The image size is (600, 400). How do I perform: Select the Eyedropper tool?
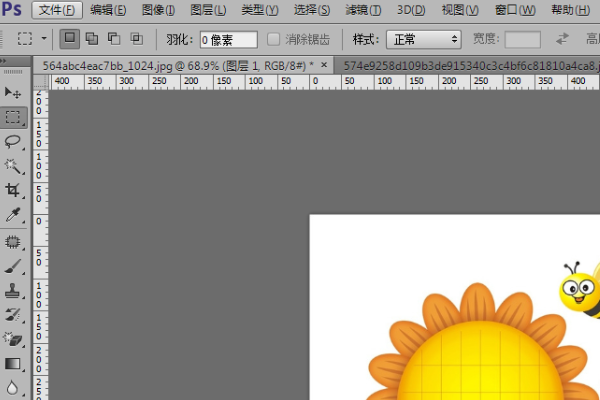tap(13, 215)
